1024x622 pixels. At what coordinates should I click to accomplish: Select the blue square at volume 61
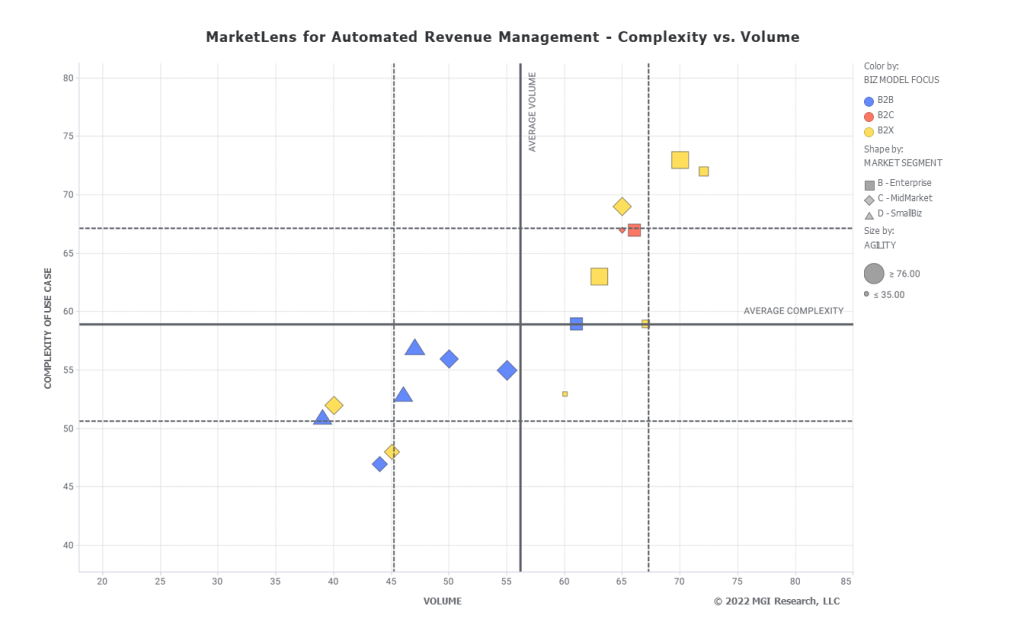(x=576, y=324)
